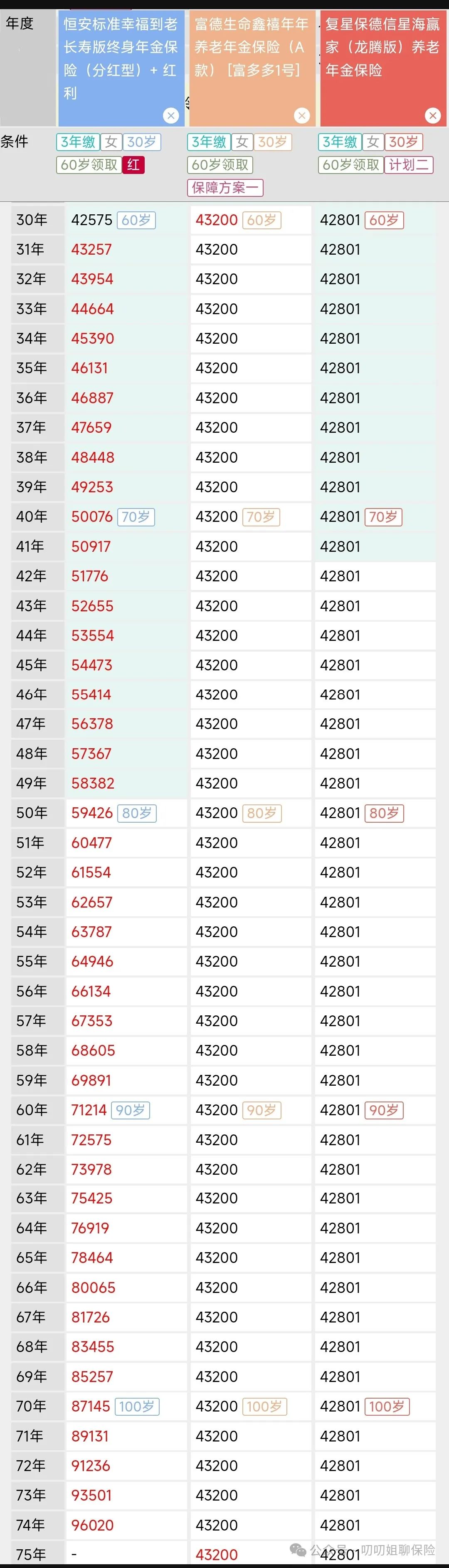Change the 3年缴 option in the first column
This screenshot has width=449, height=1568.
(x=78, y=142)
